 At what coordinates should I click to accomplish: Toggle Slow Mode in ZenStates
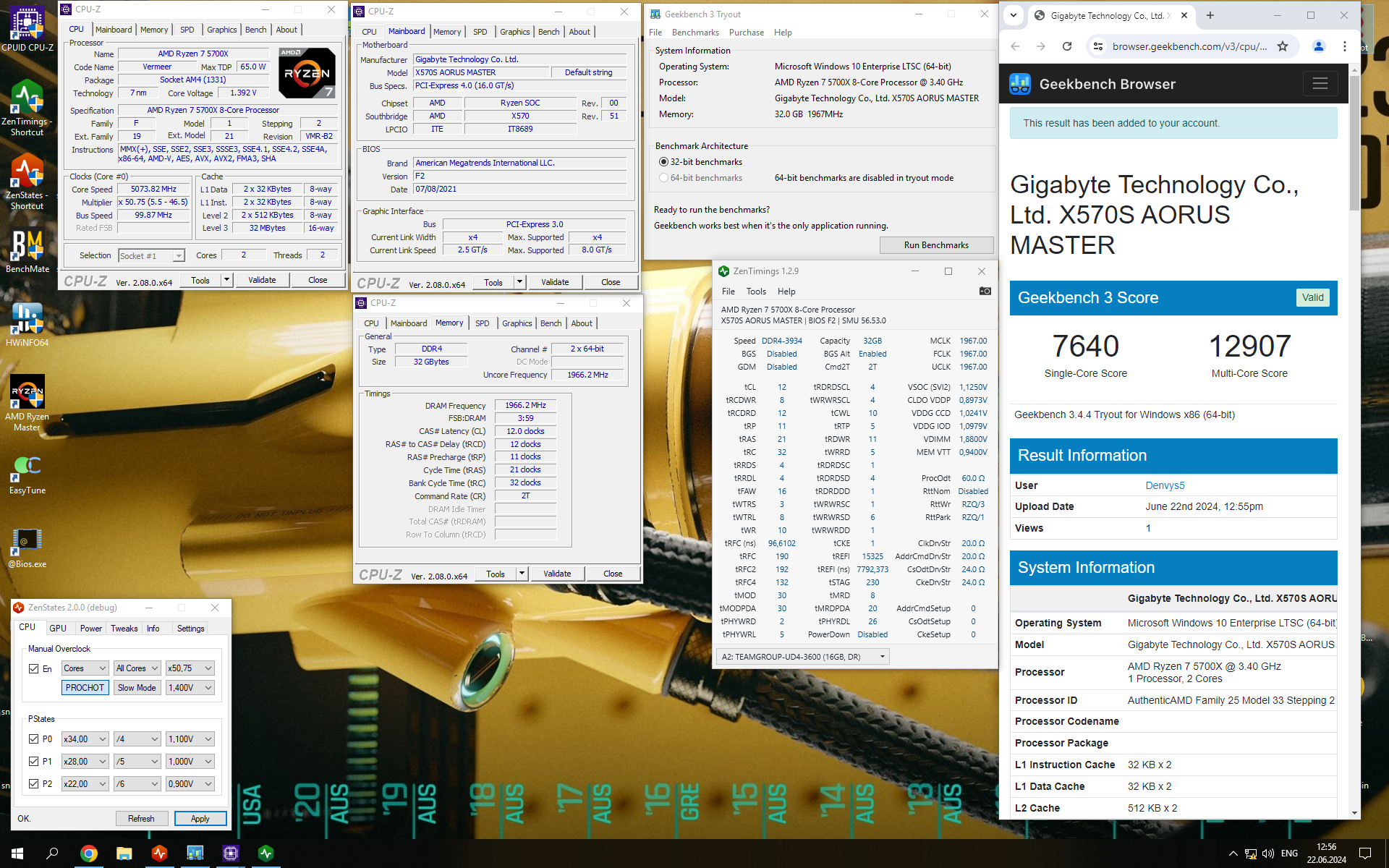click(x=137, y=688)
